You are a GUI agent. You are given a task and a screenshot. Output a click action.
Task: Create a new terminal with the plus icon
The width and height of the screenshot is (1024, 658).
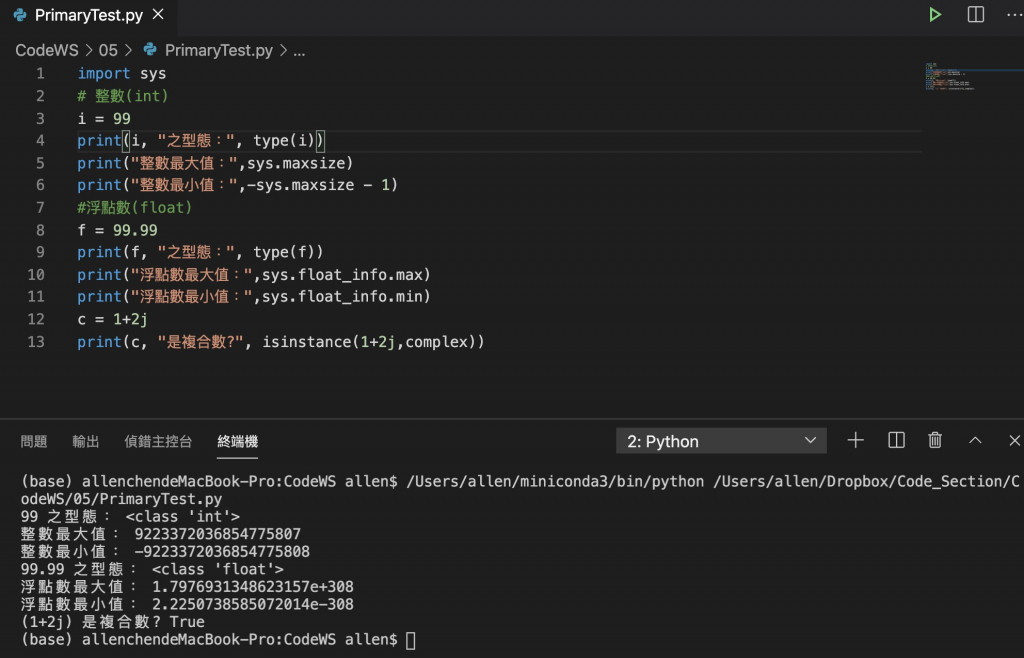point(856,441)
